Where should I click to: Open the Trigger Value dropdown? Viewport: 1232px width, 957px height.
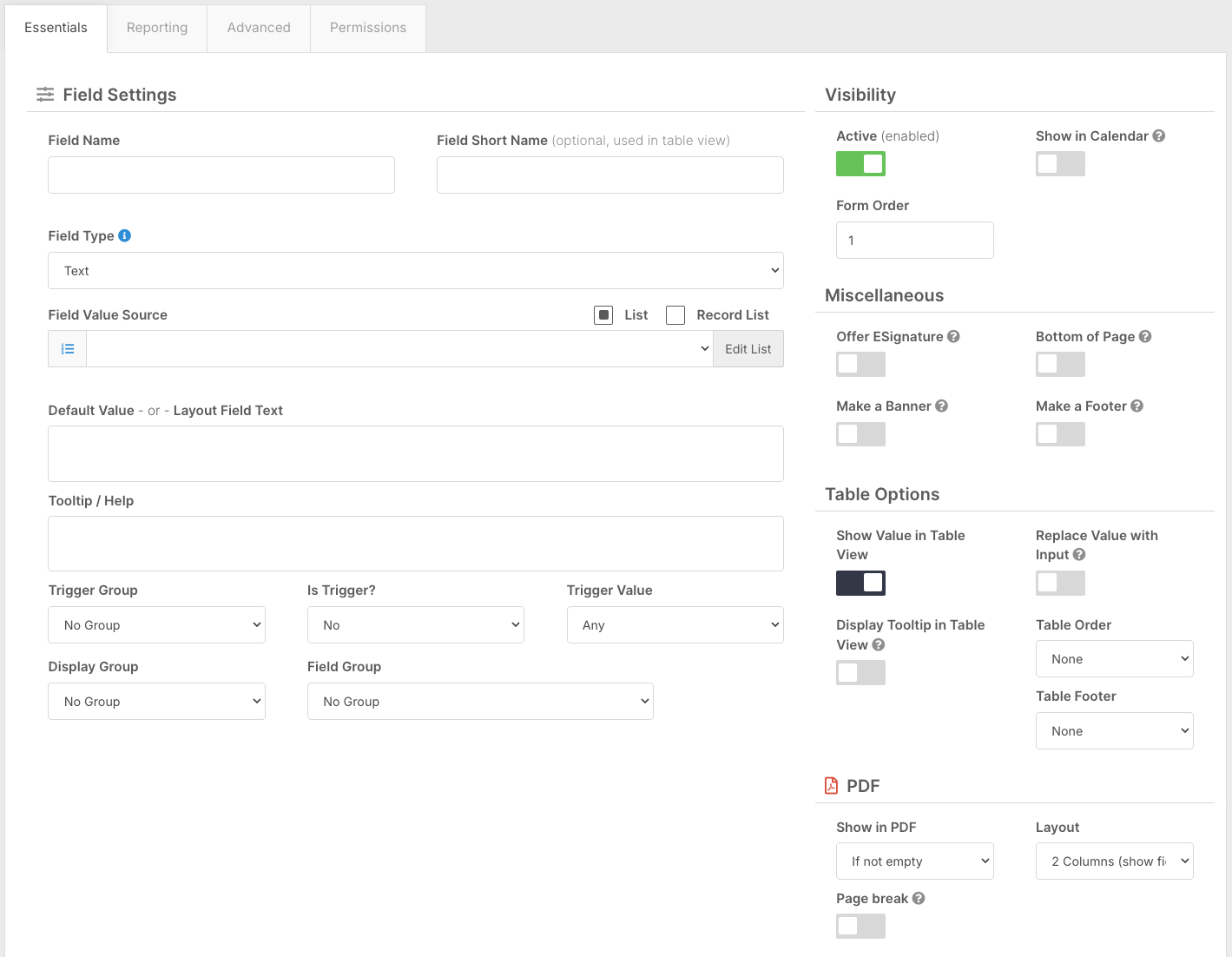[675, 625]
